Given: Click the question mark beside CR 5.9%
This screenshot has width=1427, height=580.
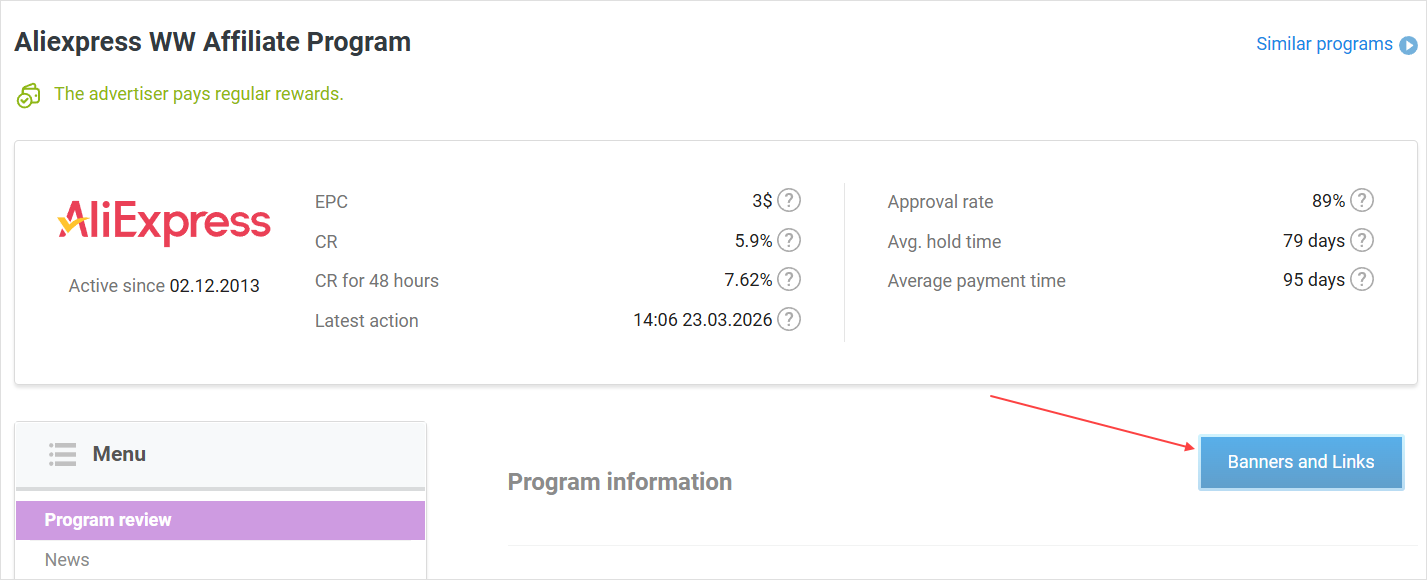Looking at the screenshot, I should pos(789,240).
